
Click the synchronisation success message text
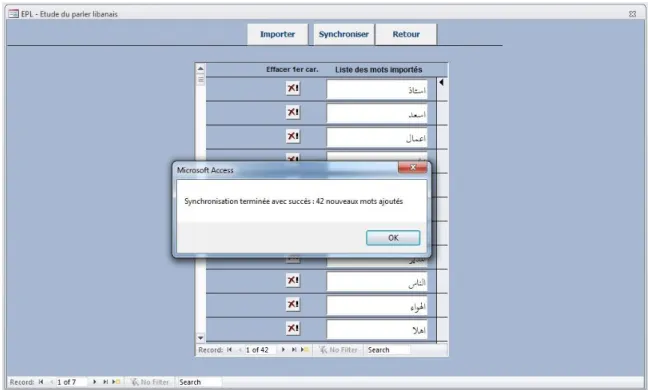[293, 201]
